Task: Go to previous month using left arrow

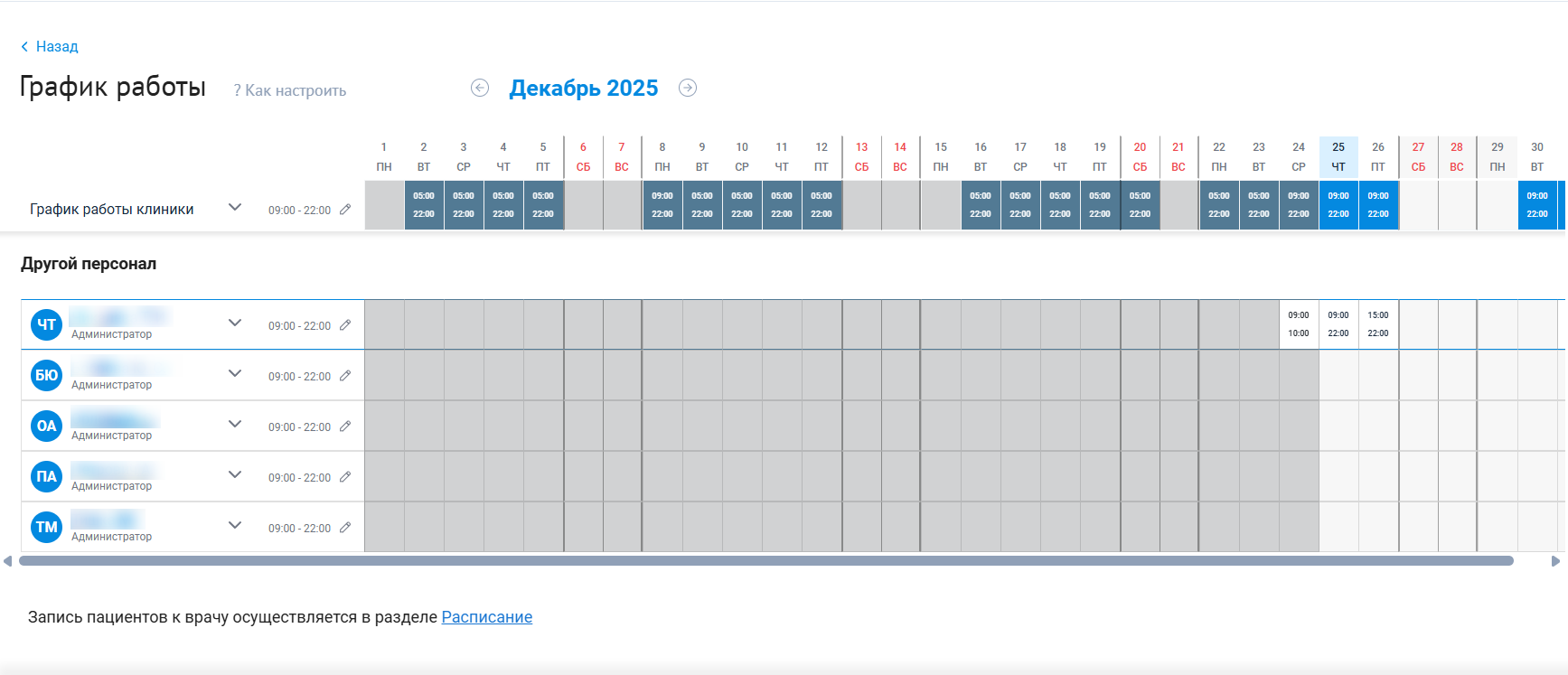Action: point(480,88)
